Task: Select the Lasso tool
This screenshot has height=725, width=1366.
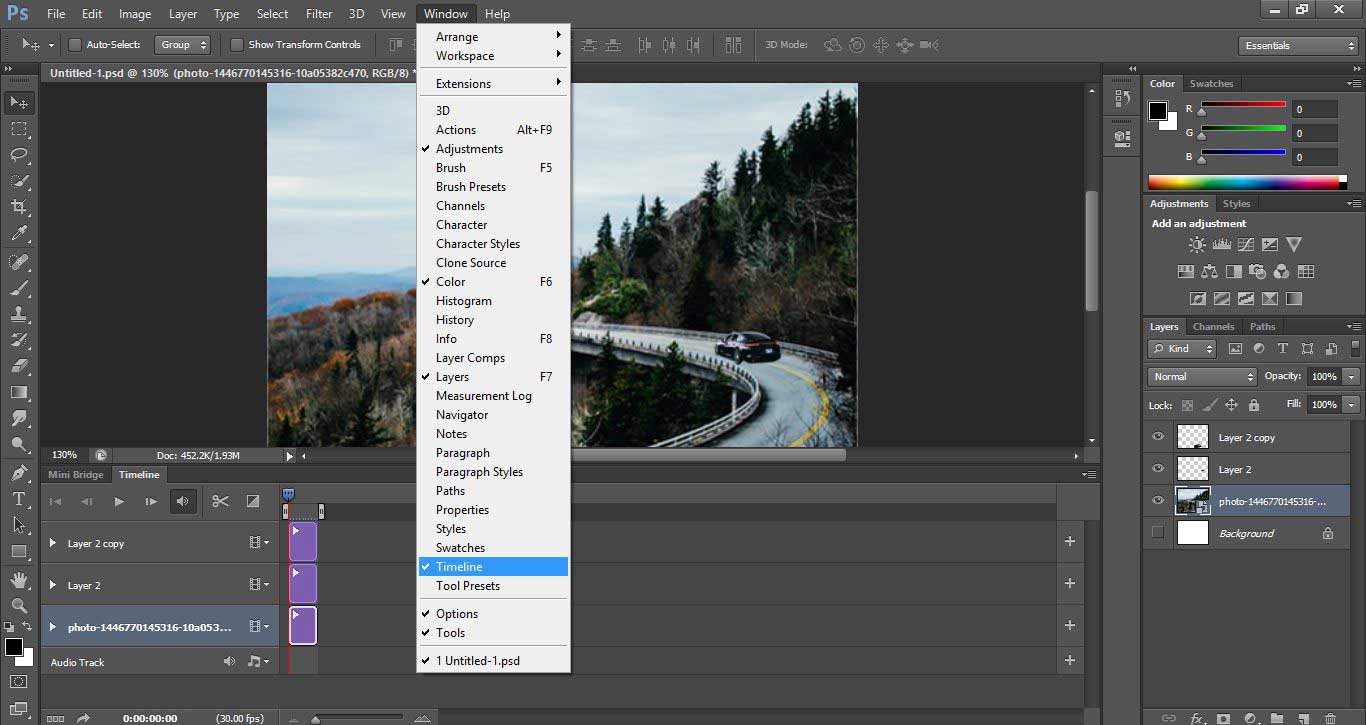Action: tap(19, 155)
